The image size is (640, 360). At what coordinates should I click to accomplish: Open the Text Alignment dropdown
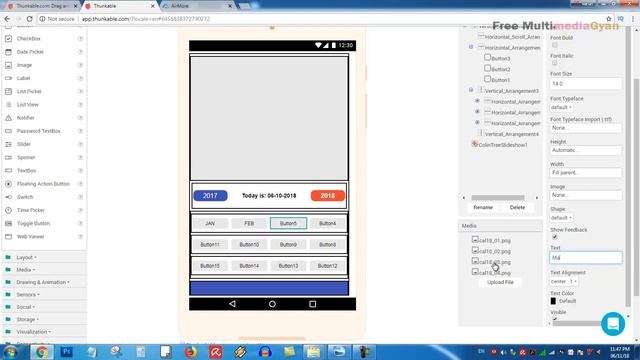(564, 282)
